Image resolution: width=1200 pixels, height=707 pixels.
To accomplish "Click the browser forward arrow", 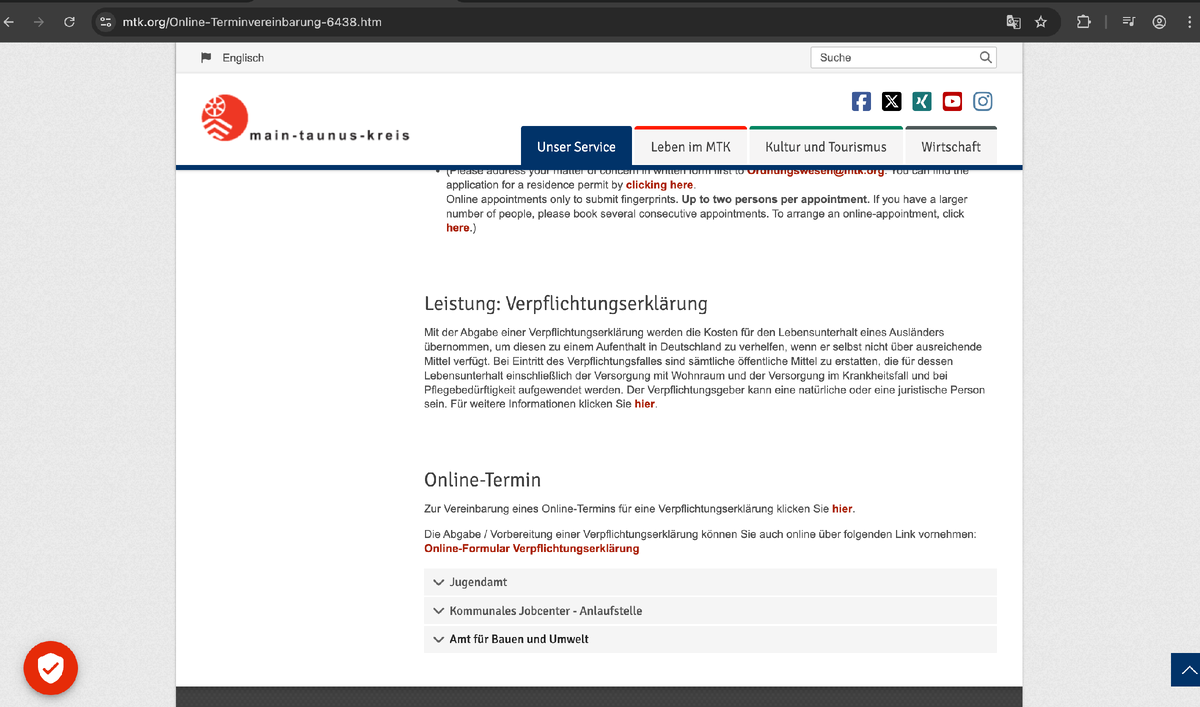I will coord(39,21).
